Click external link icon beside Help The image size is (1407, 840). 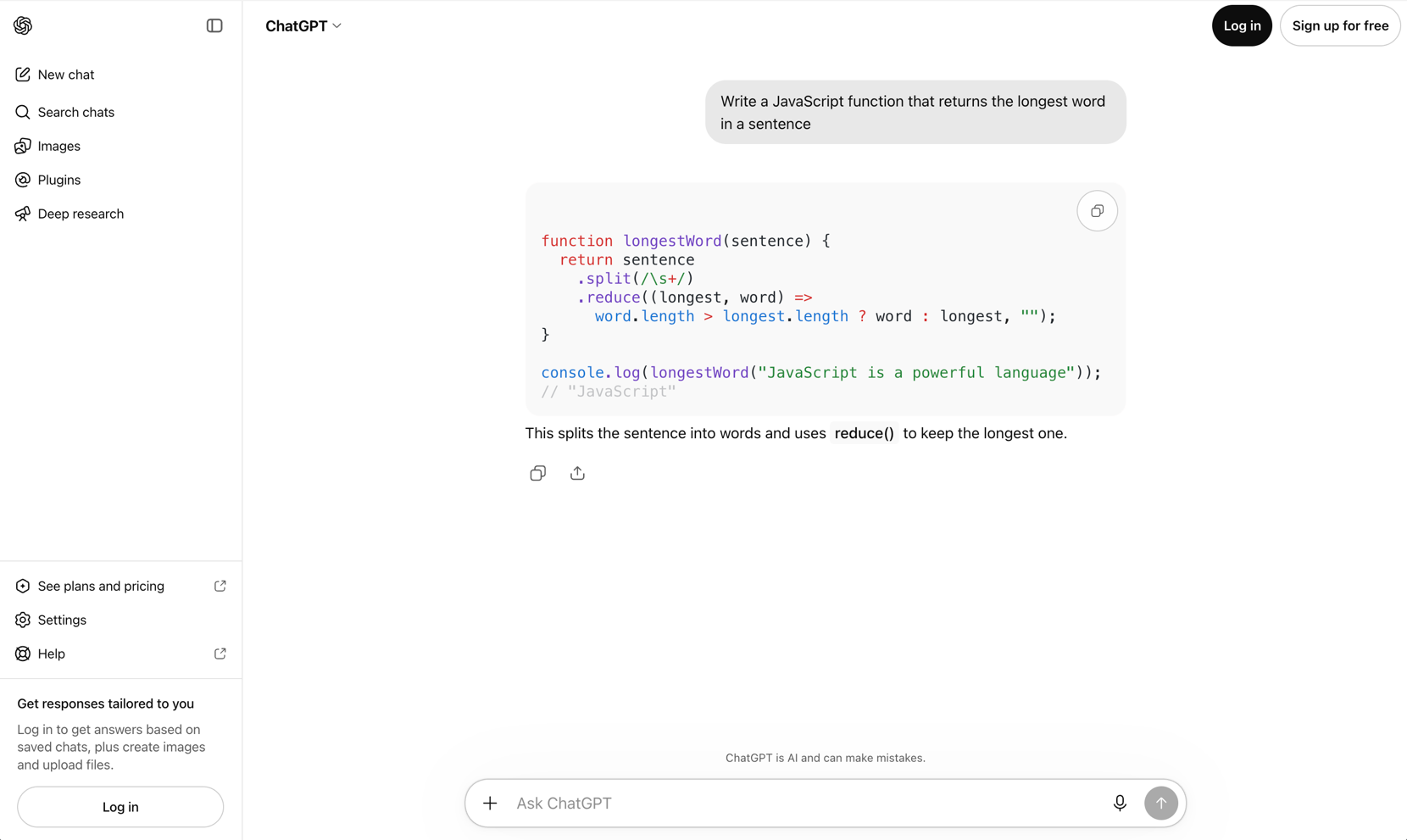click(x=220, y=654)
